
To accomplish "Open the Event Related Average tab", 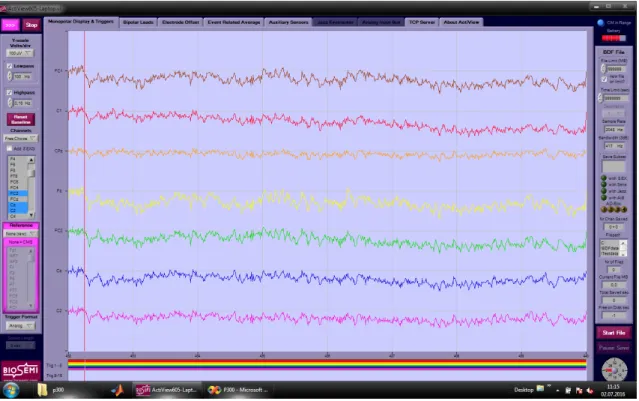I will tap(234, 22).
